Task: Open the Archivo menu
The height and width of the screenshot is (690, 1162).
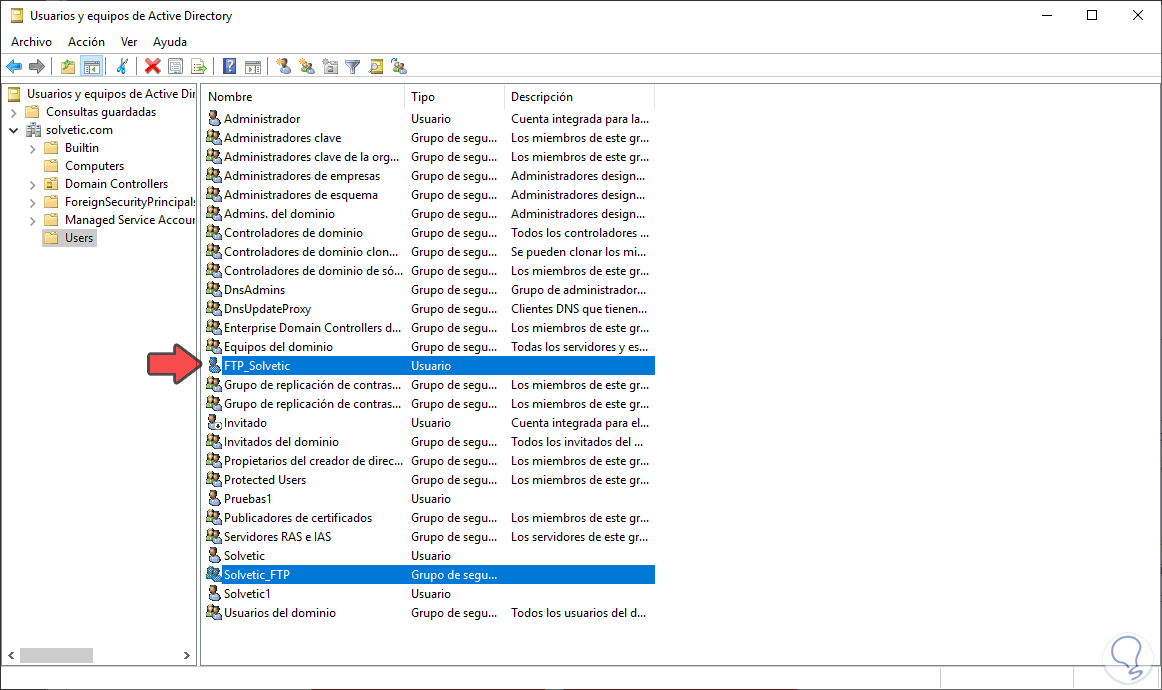Action: [31, 42]
